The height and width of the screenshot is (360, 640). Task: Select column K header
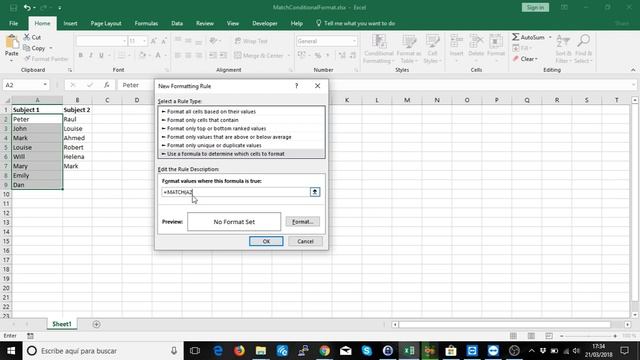coord(347,100)
